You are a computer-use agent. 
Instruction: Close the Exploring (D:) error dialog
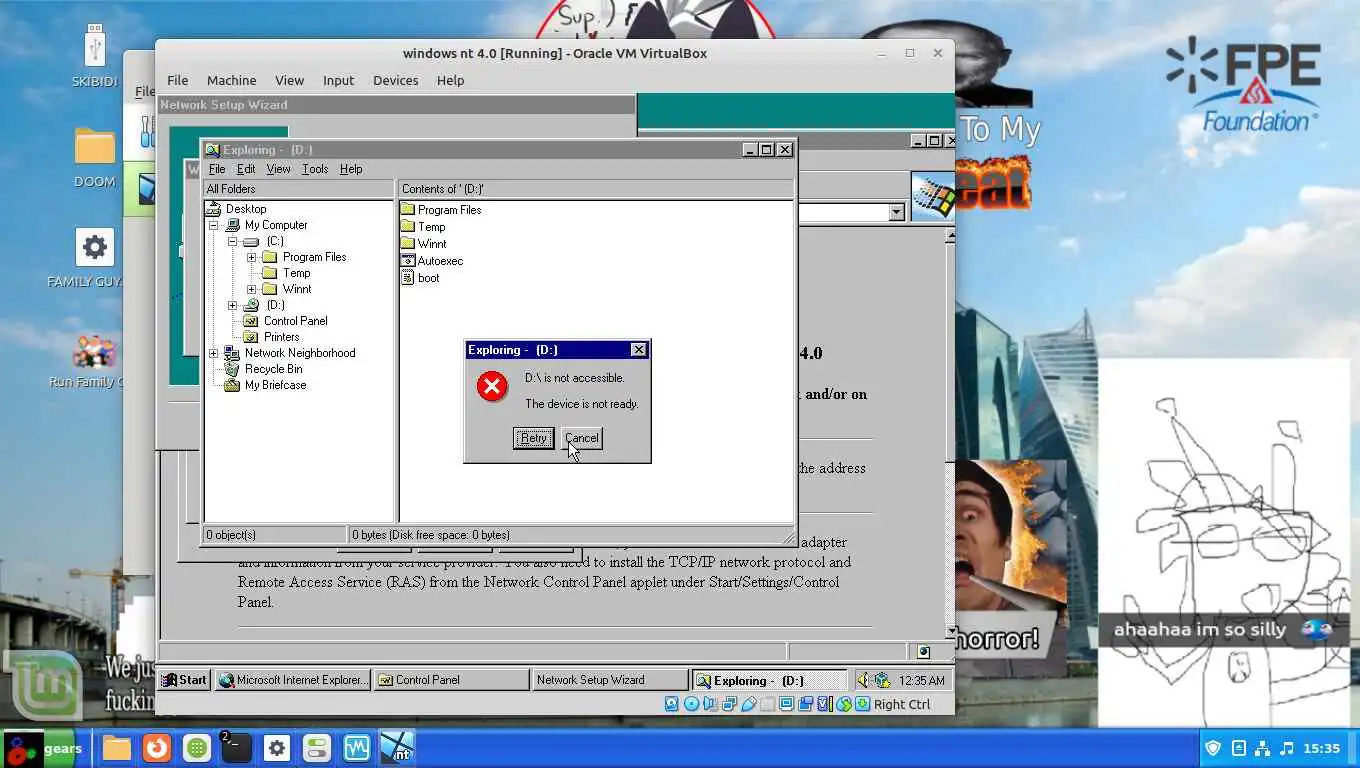click(x=638, y=350)
